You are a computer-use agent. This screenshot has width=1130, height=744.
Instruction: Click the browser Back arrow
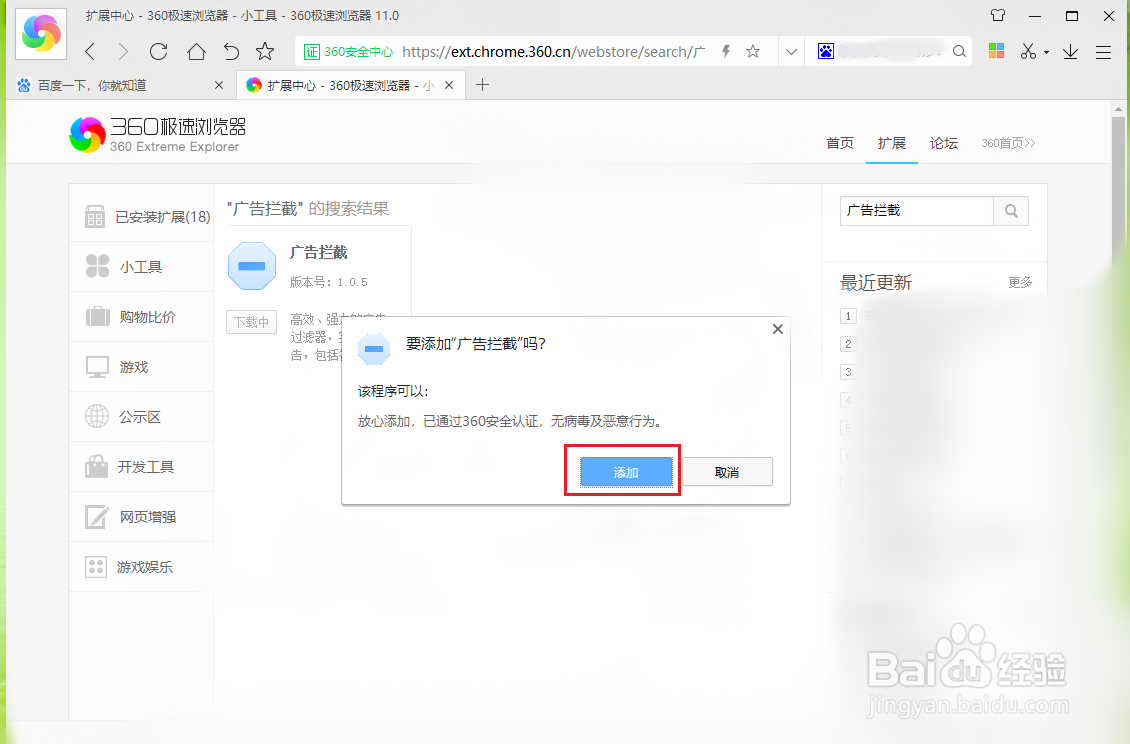click(90, 52)
